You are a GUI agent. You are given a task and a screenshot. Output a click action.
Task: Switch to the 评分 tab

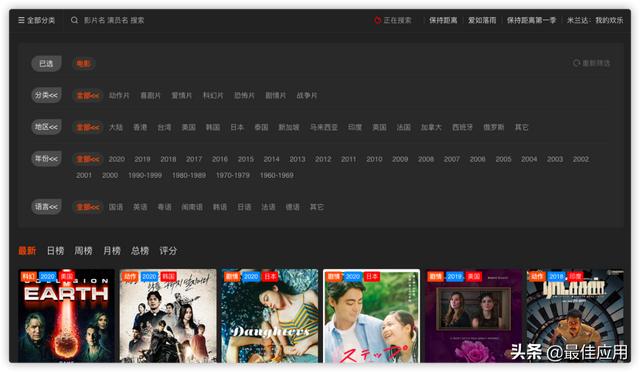click(x=168, y=251)
